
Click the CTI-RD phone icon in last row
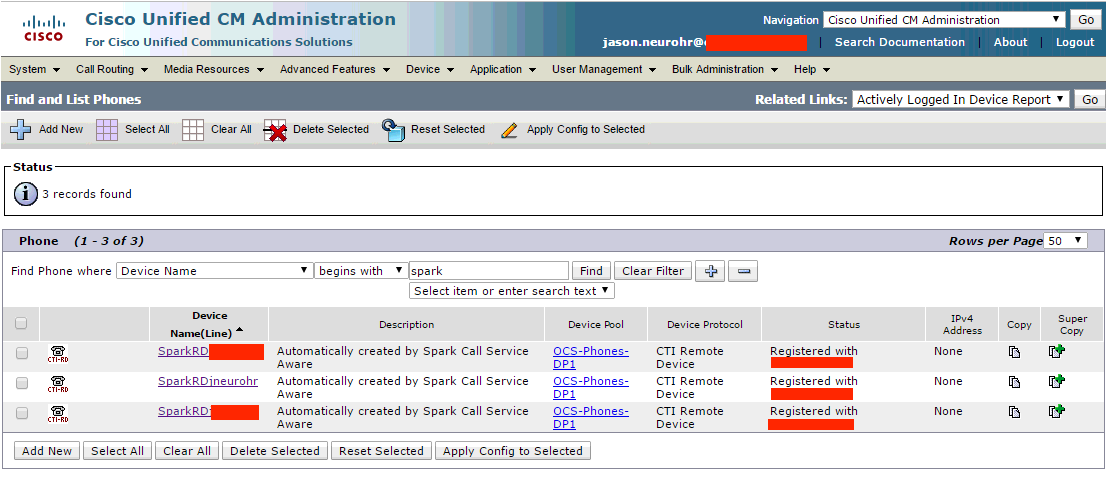pyautogui.click(x=58, y=414)
